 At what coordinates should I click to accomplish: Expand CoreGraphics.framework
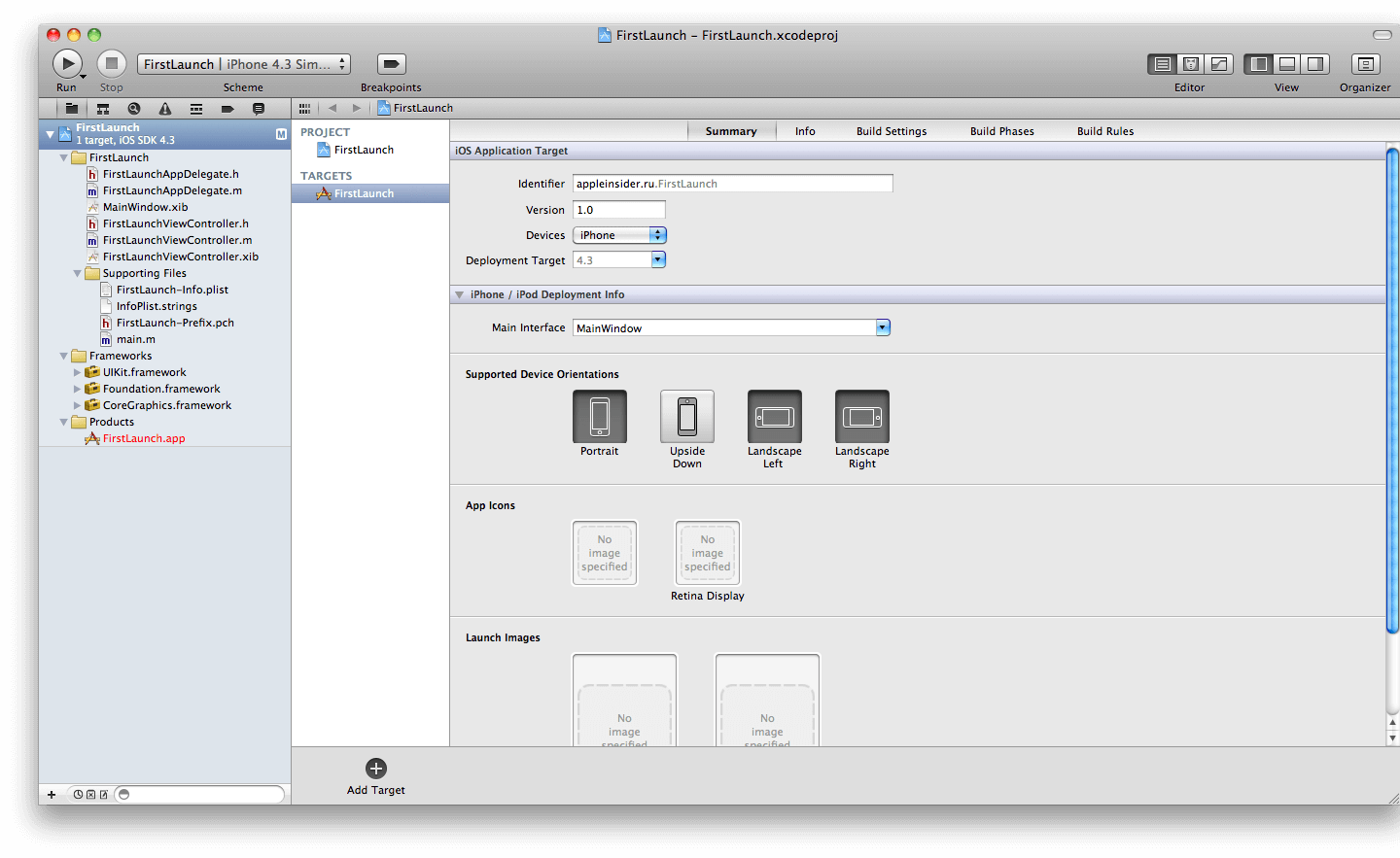tap(78, 405)
